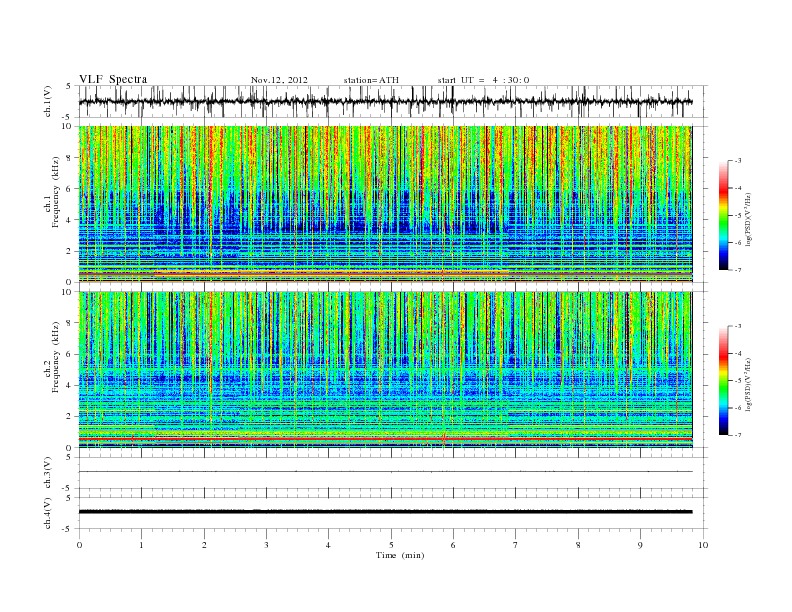Select the ch.3(V) axis label

pyautogui.click(x=47, y=472)
